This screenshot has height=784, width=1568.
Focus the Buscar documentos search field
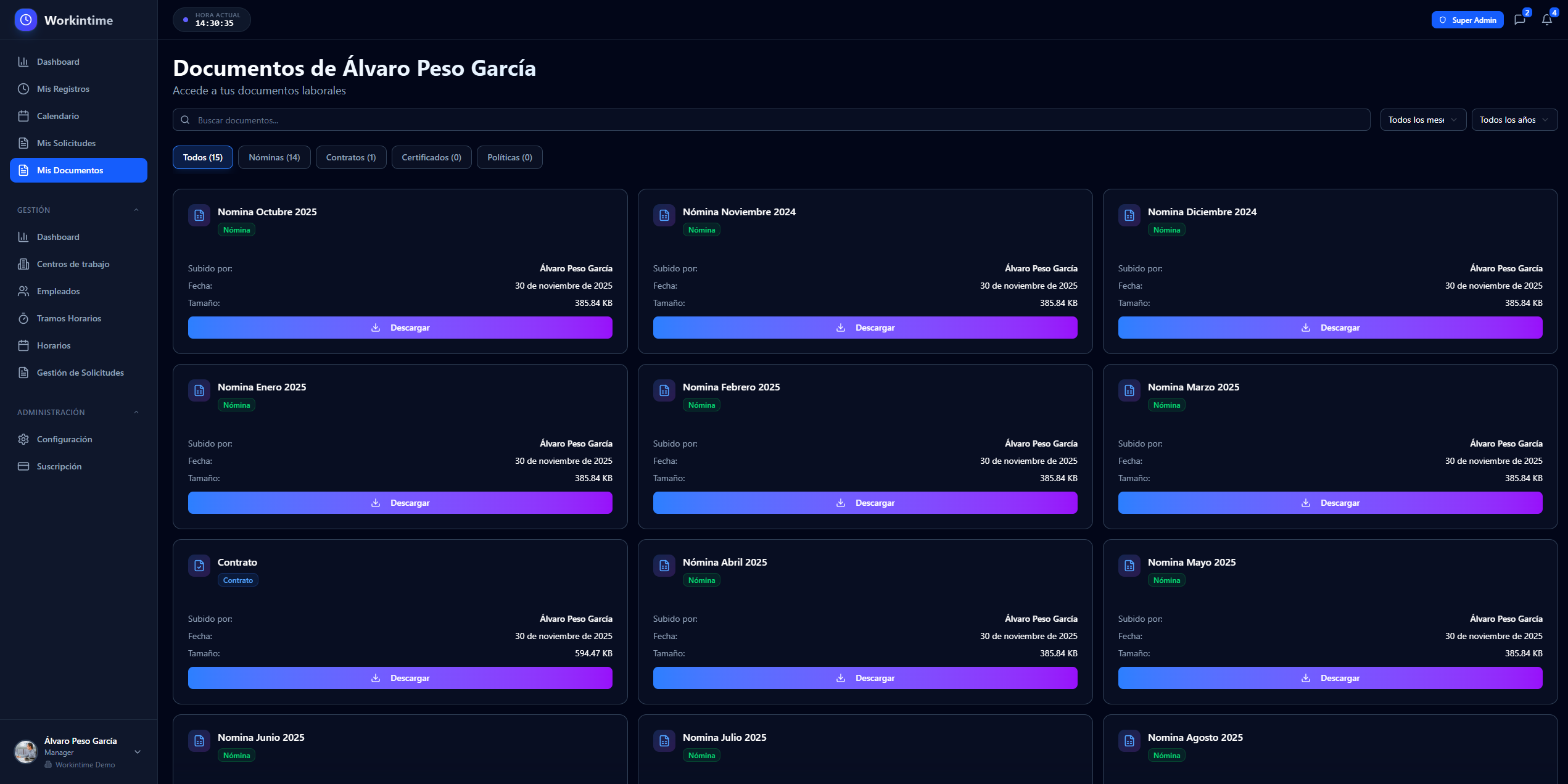click(x=771, y=120)
